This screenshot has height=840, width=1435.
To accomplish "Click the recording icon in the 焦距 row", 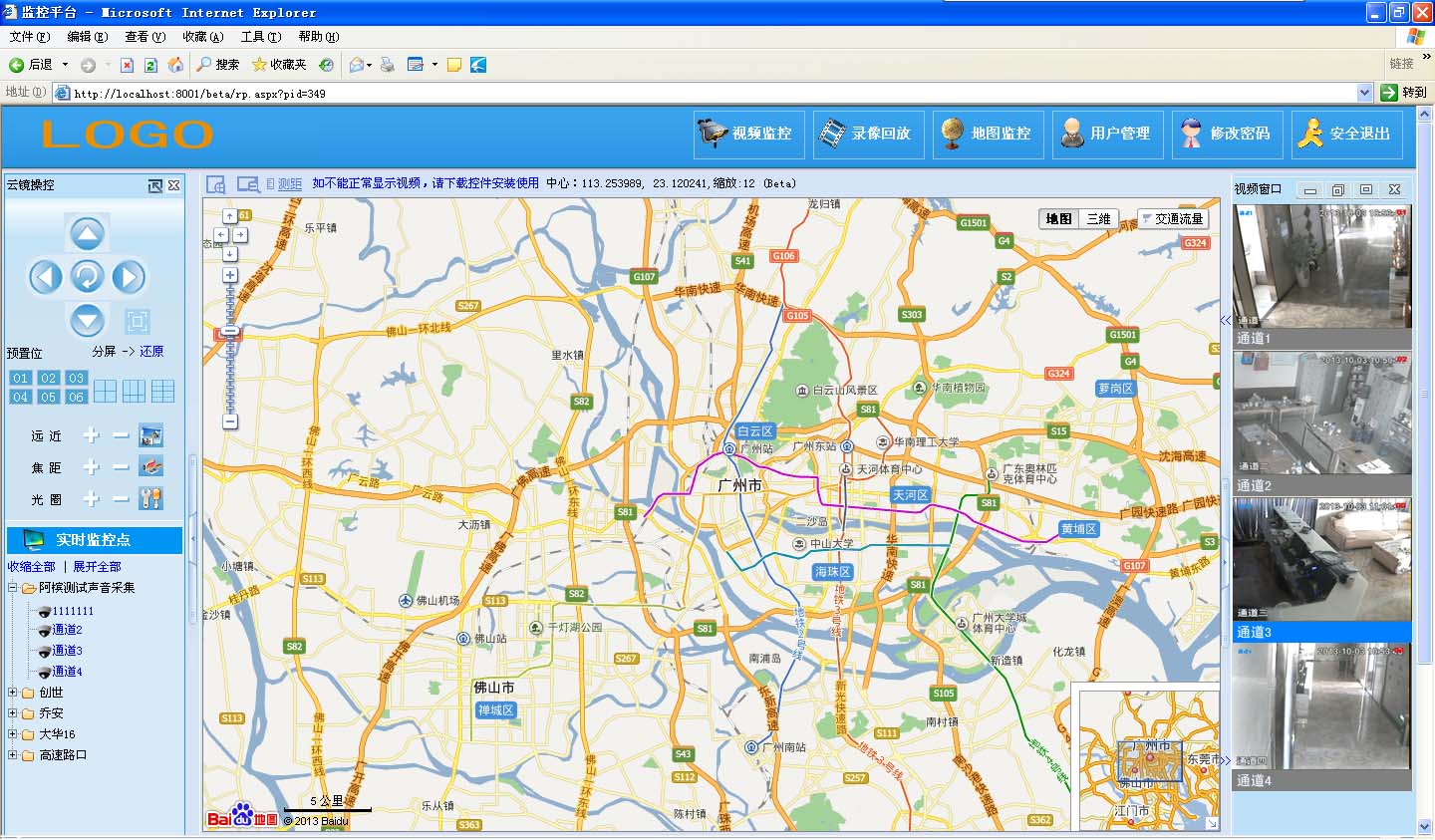I will pos(151,466).
